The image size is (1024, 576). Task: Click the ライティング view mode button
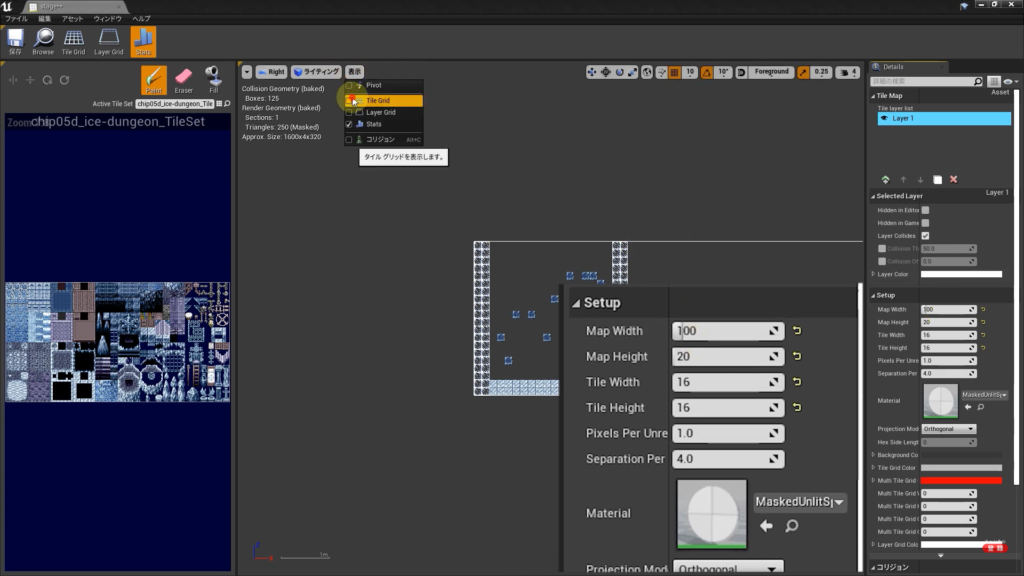(x=316, y=72)
